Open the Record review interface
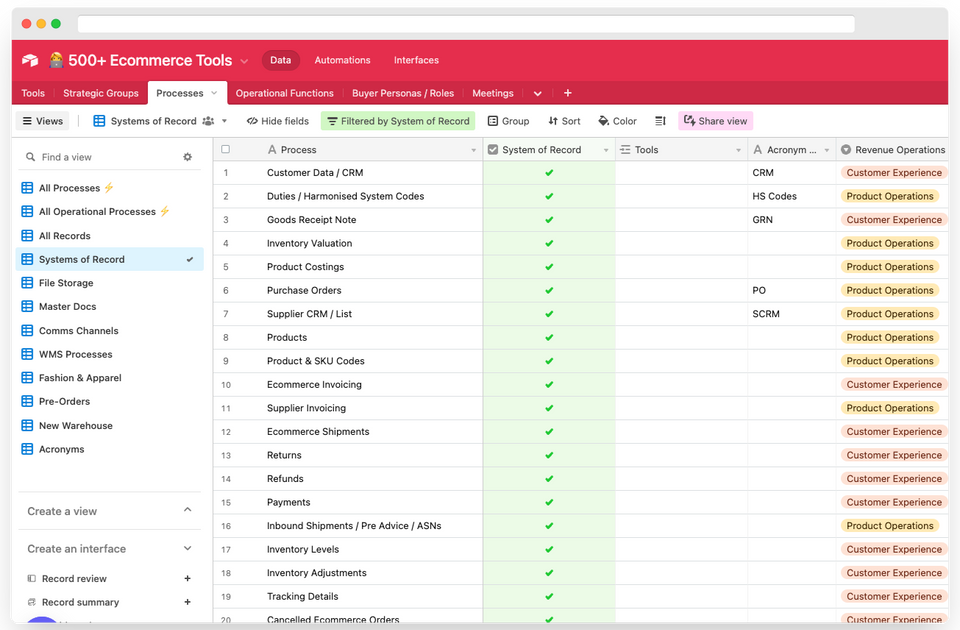 click(x=75, y=578)
